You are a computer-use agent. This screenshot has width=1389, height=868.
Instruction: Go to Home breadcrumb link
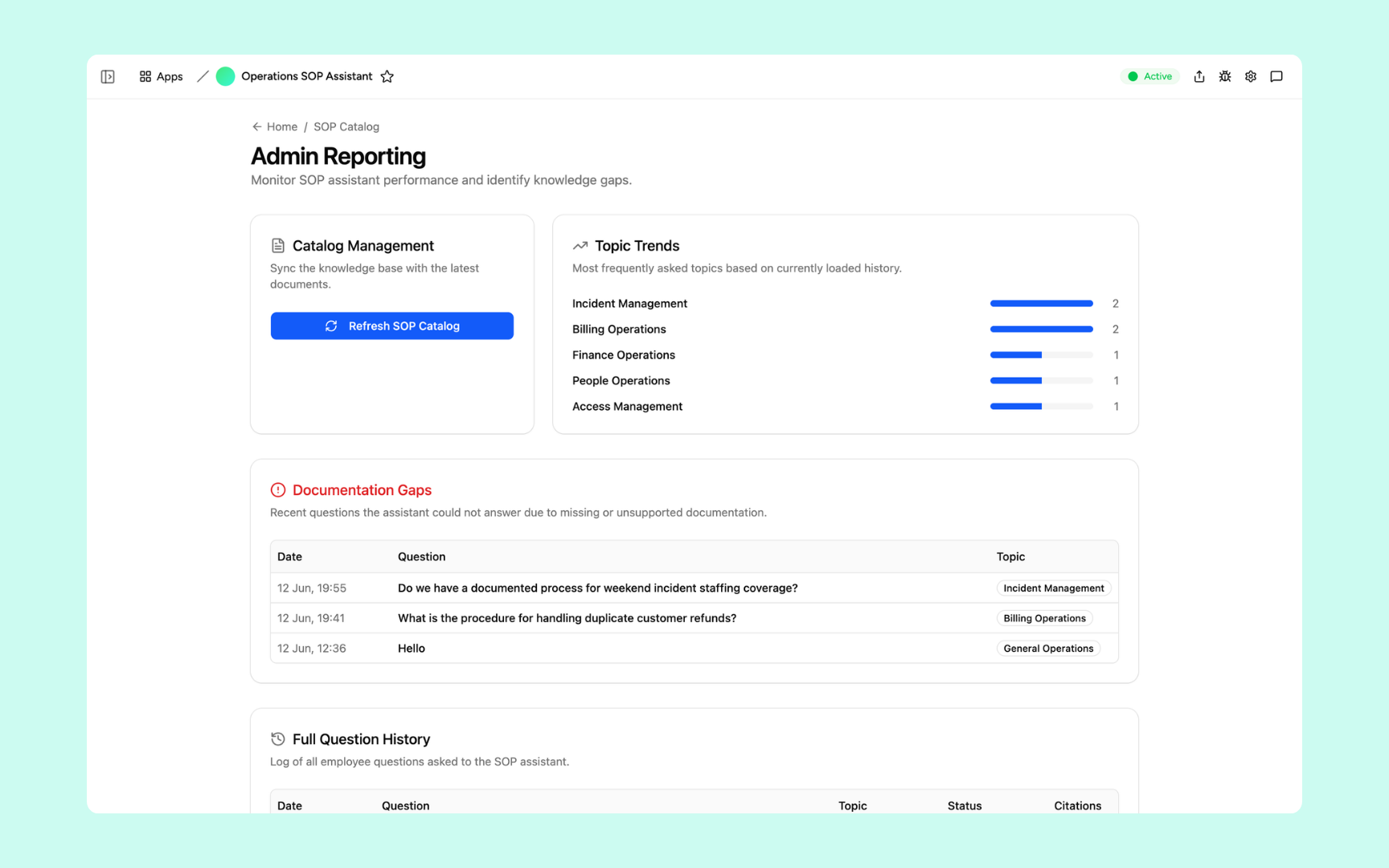coord(282,127)
